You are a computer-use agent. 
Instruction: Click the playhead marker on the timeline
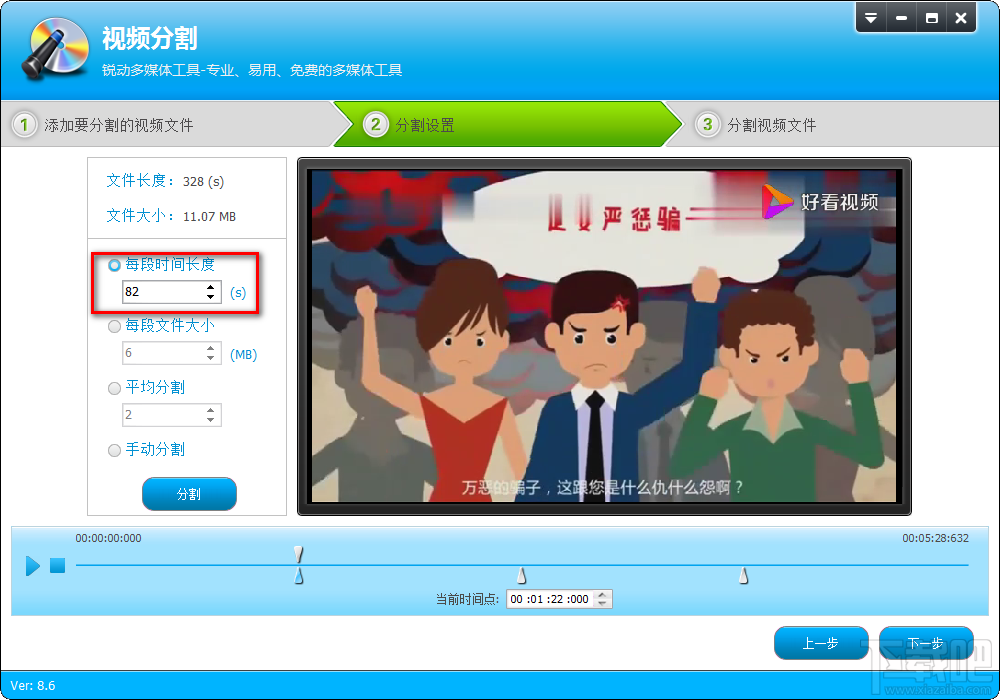(x=298, y=554)
